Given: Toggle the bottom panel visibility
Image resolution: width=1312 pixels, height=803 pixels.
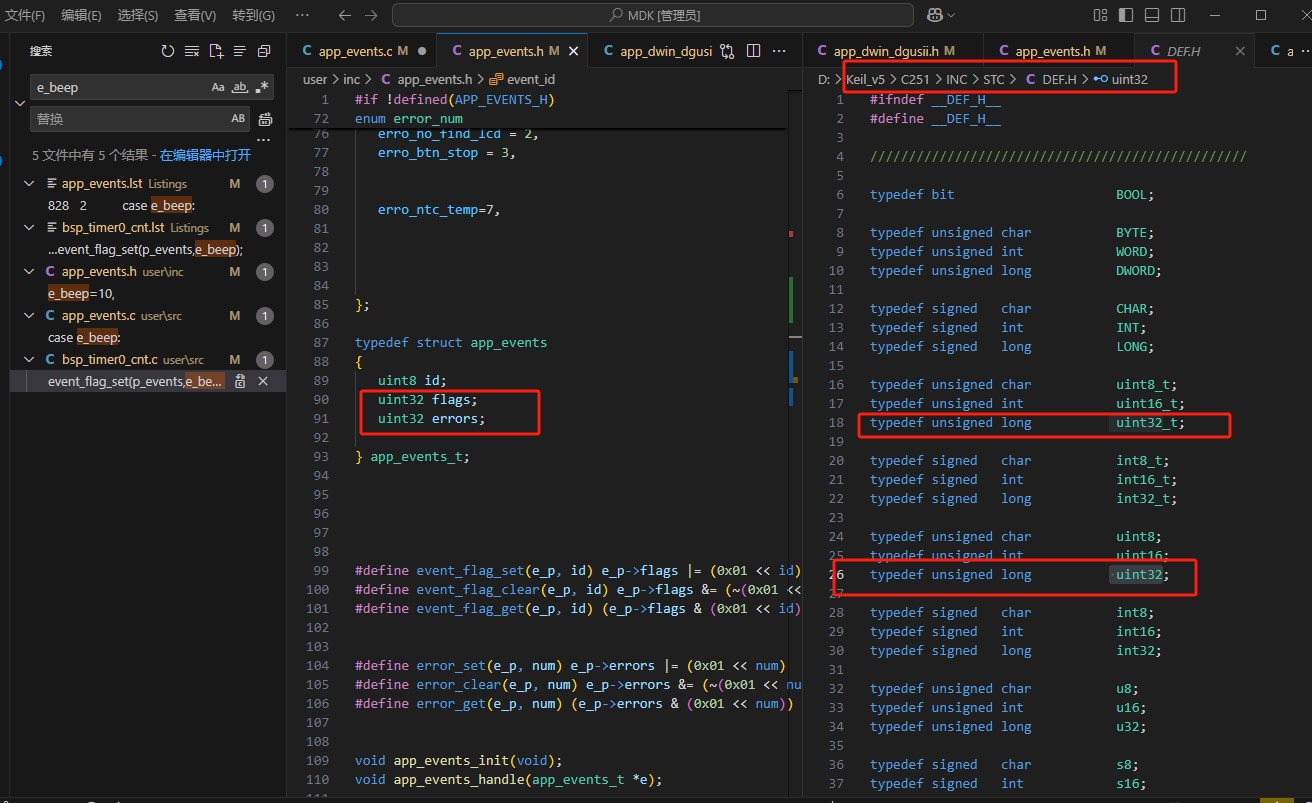Looking at the screenshot, I should (1152, 15).
